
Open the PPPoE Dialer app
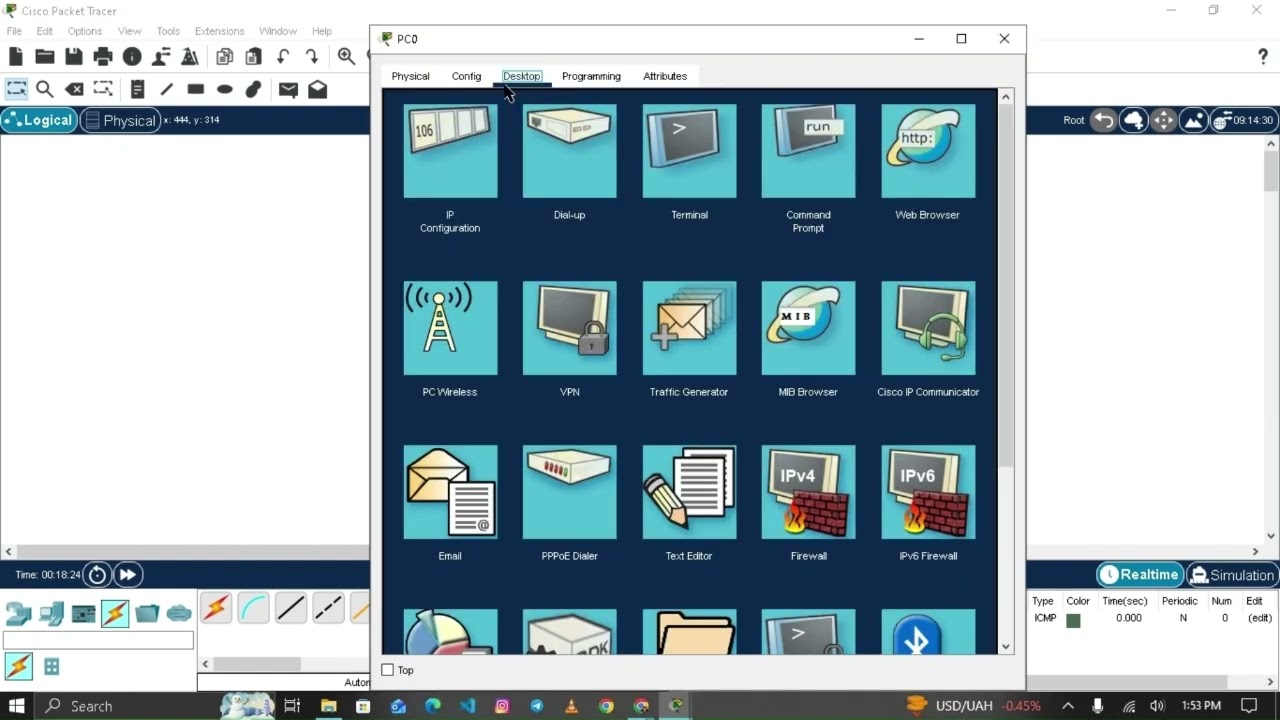(569, 492)
